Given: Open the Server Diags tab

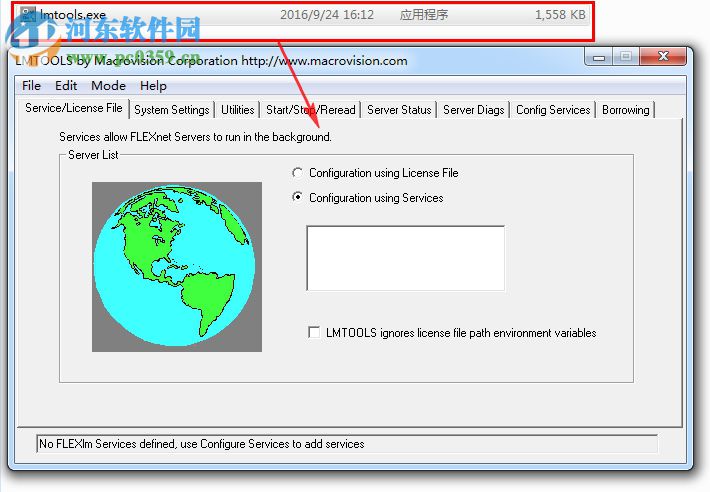Looking at the screenshot, I should [474, 110].
